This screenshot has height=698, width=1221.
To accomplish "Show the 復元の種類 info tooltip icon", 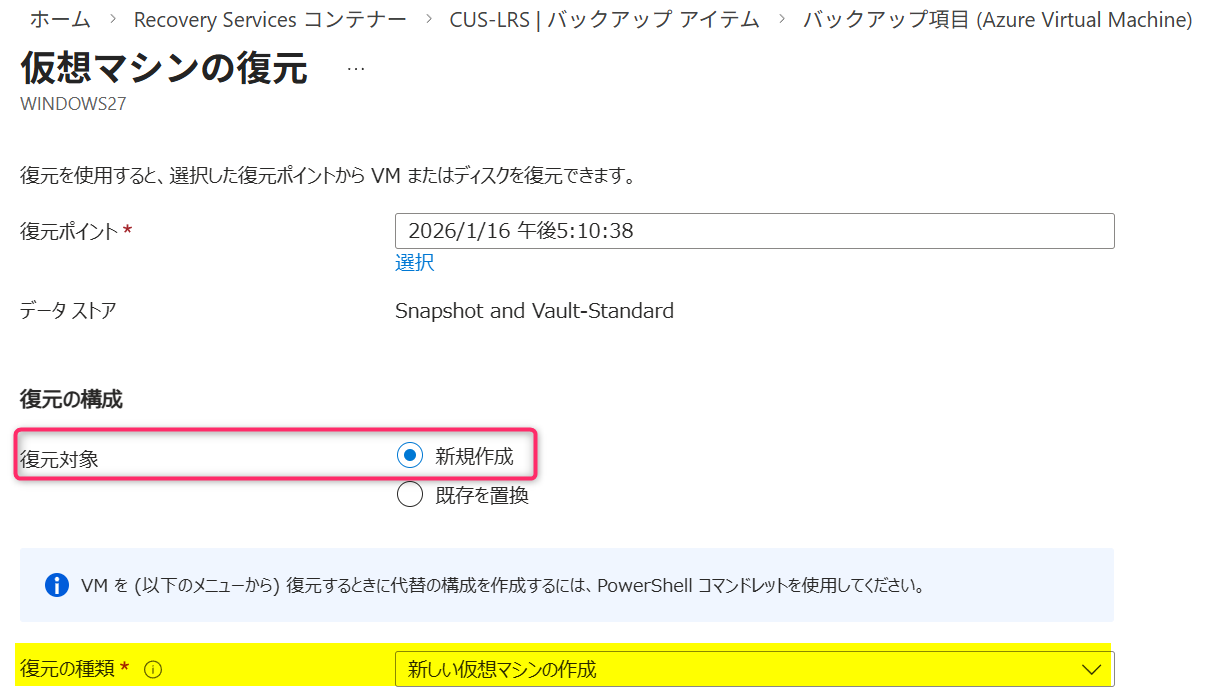I will pyautogui.click(x=153, y=670).
